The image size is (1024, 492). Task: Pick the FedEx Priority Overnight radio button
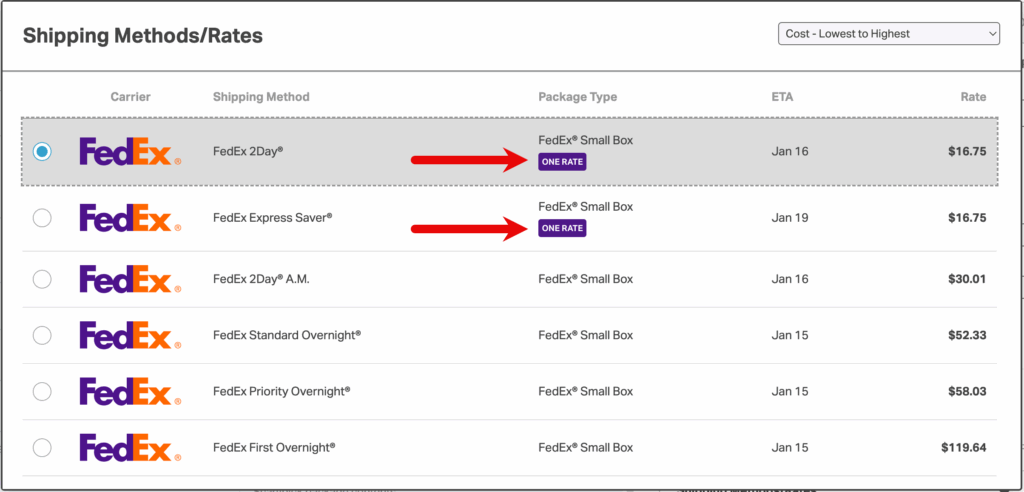pyautogui.click(x=42, y=392)
